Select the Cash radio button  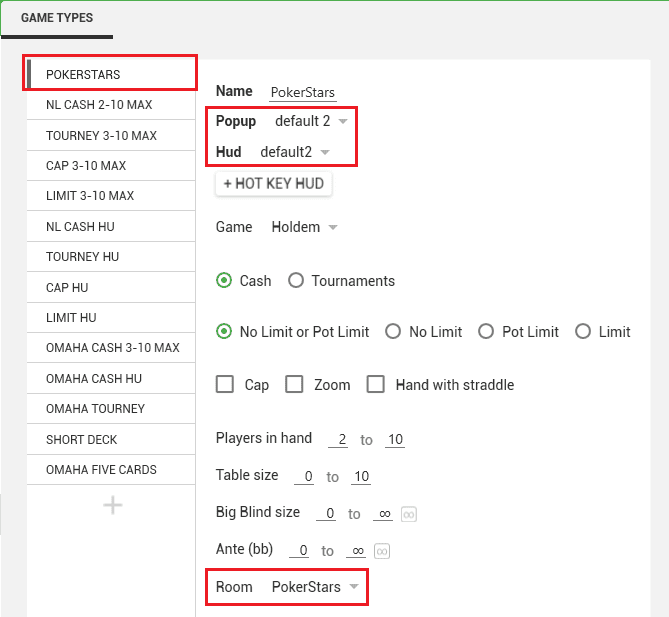pos(224,281)
